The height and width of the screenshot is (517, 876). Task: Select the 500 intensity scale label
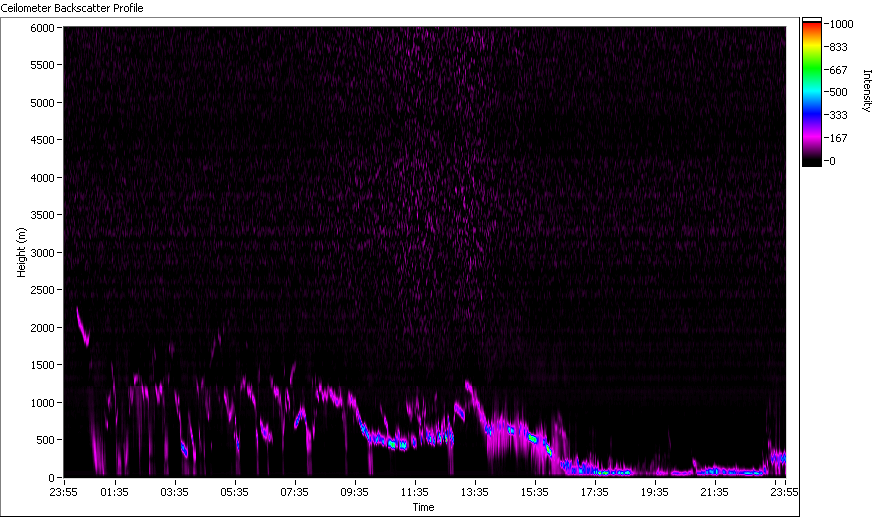click(x=839, y=92)
